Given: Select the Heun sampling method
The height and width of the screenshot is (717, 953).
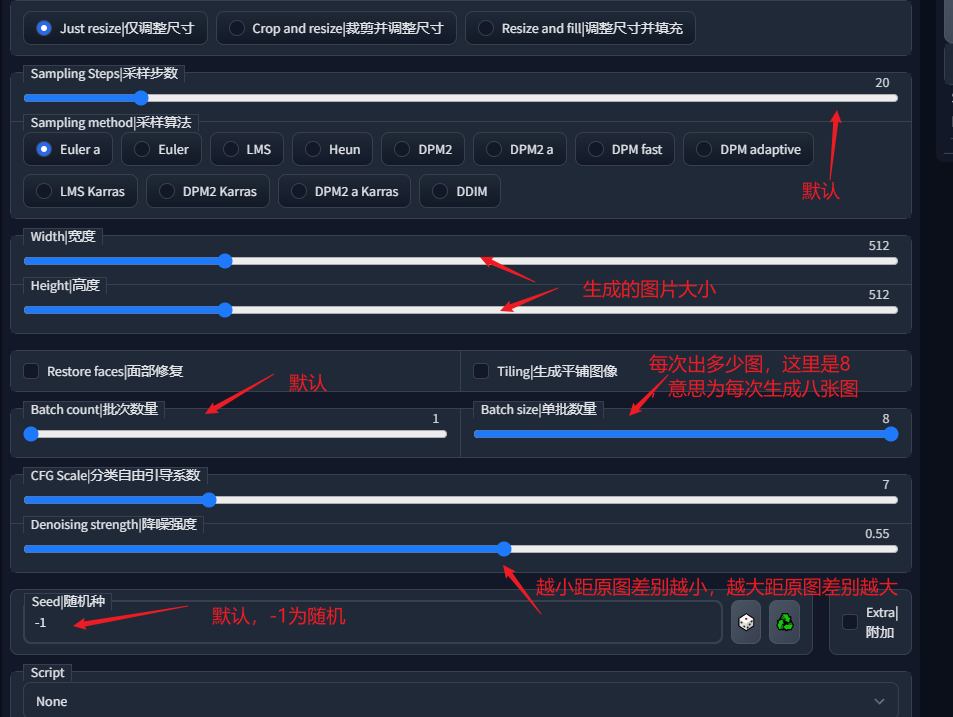Looking at the screenshot, I should tap(313, 149).
